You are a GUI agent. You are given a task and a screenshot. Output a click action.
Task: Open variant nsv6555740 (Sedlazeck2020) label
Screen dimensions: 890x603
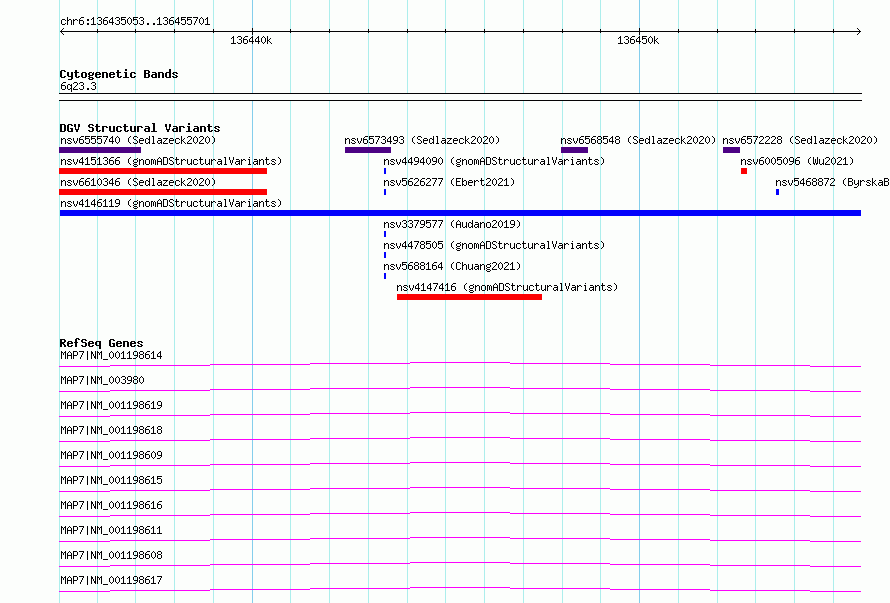pyautogui.click(x=138, y=140)
